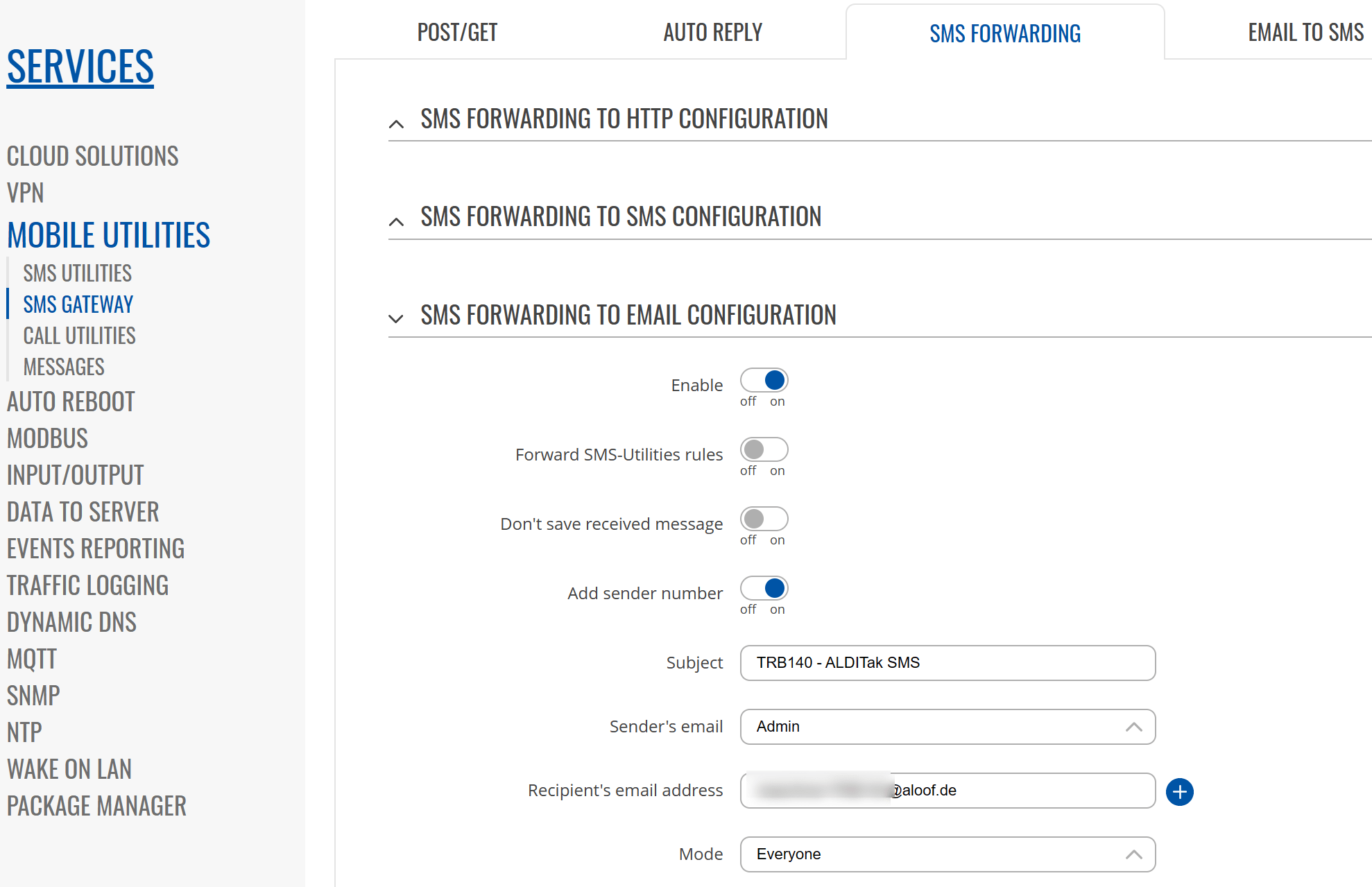Open PACKAGE MANAGER from the sidebar

pos(96,805)
